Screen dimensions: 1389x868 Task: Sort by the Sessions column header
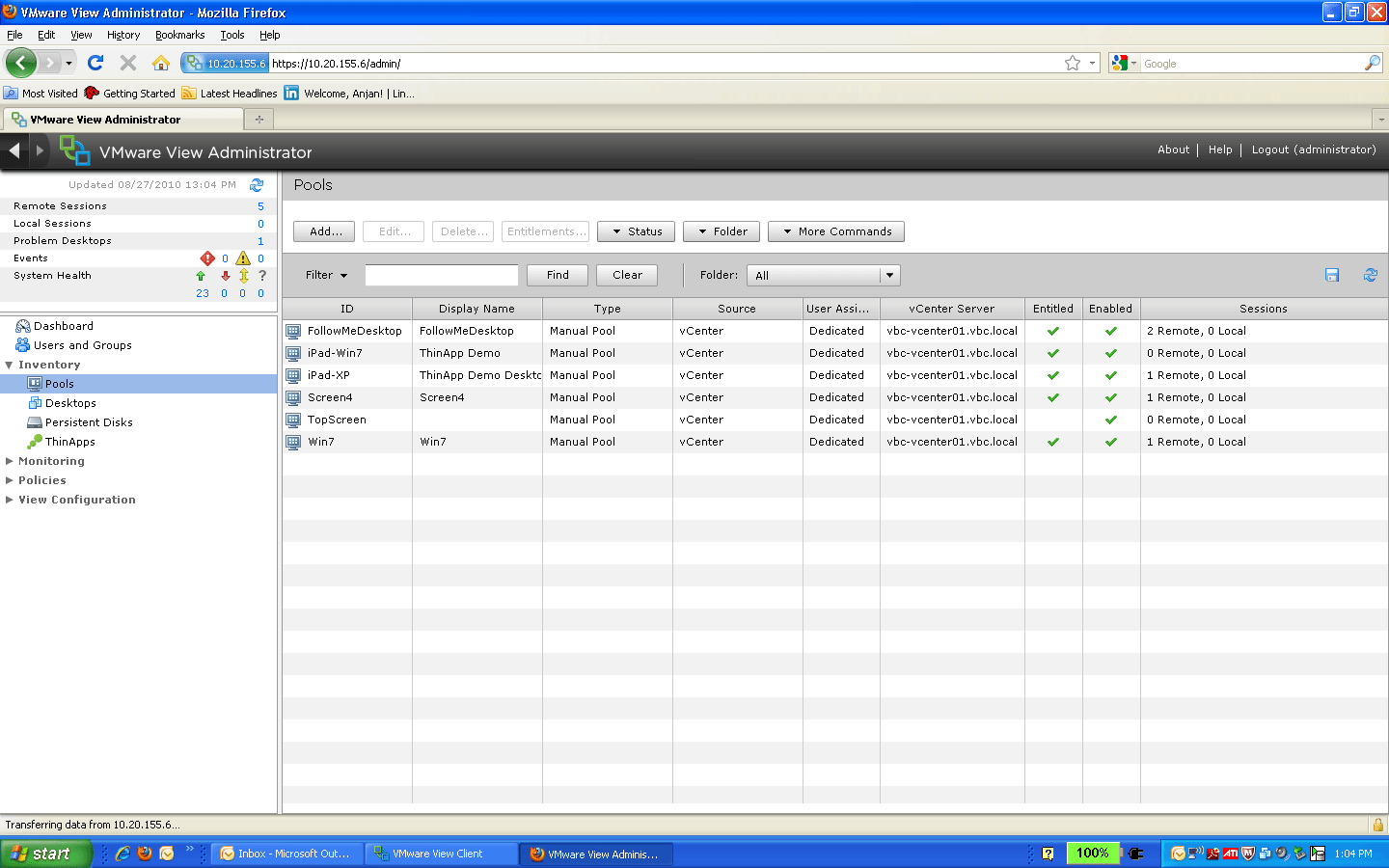[x=1264, y=309]
